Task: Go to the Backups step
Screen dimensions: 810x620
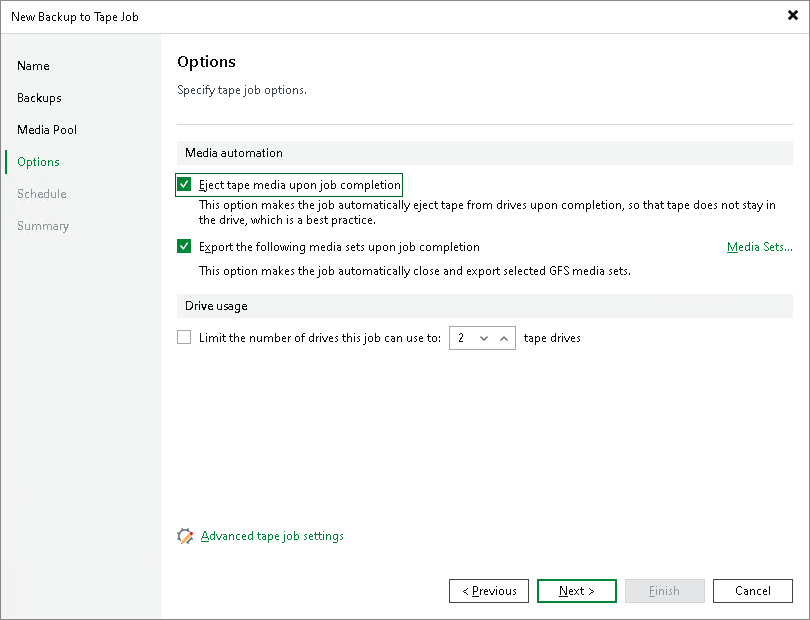Action: coord(41,98)
